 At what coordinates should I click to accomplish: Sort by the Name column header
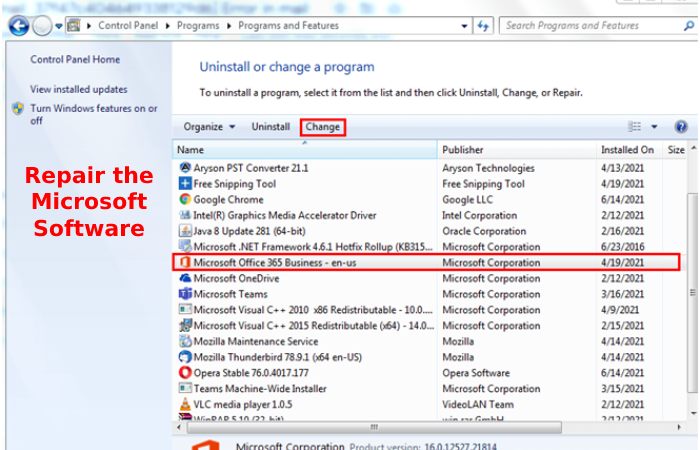coord(305,150)
